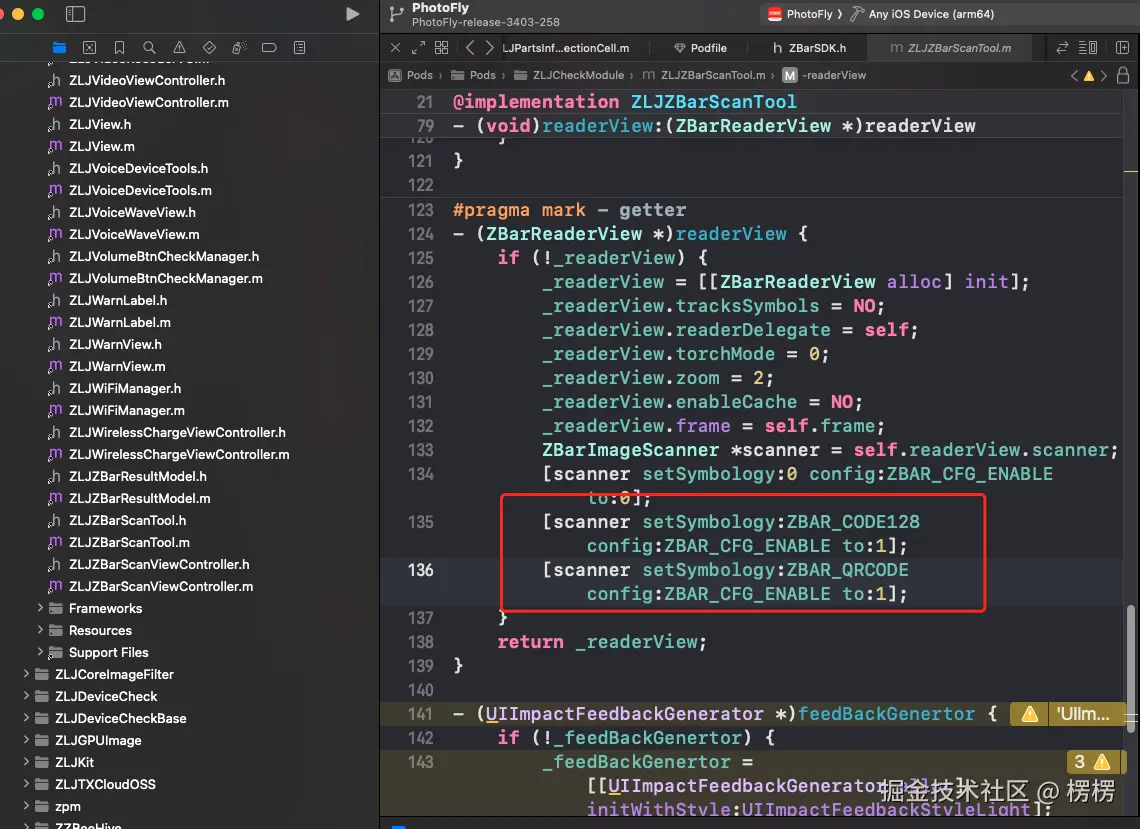1140x829 pixels.
Task: Expand the ZLJCoreImageFilter group
Action: [x=26, y=674]
